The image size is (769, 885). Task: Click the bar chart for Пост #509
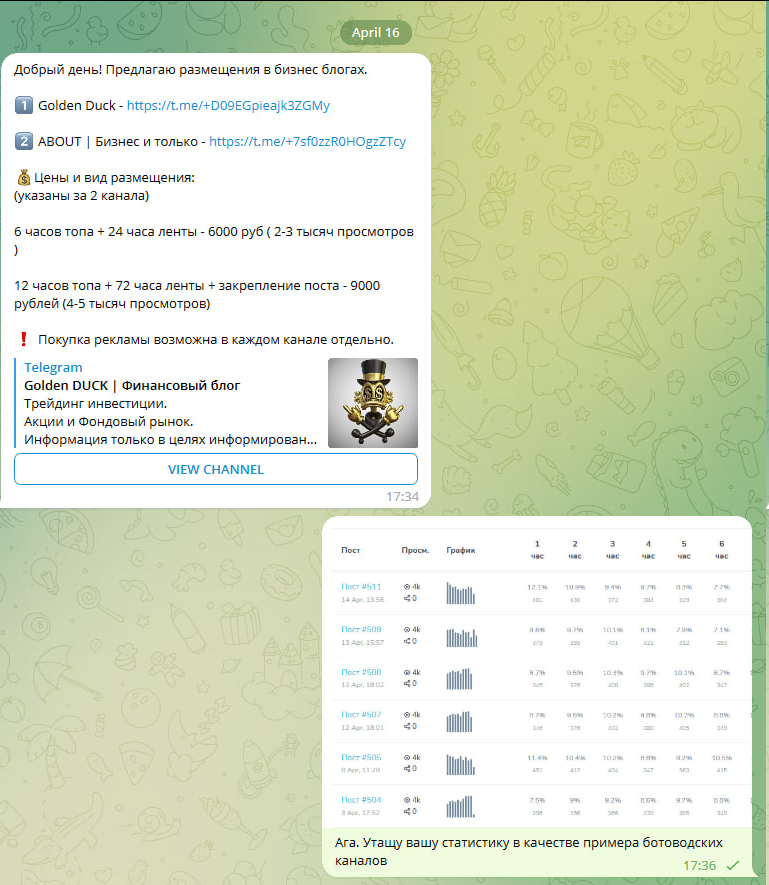(x=462, y=637)
